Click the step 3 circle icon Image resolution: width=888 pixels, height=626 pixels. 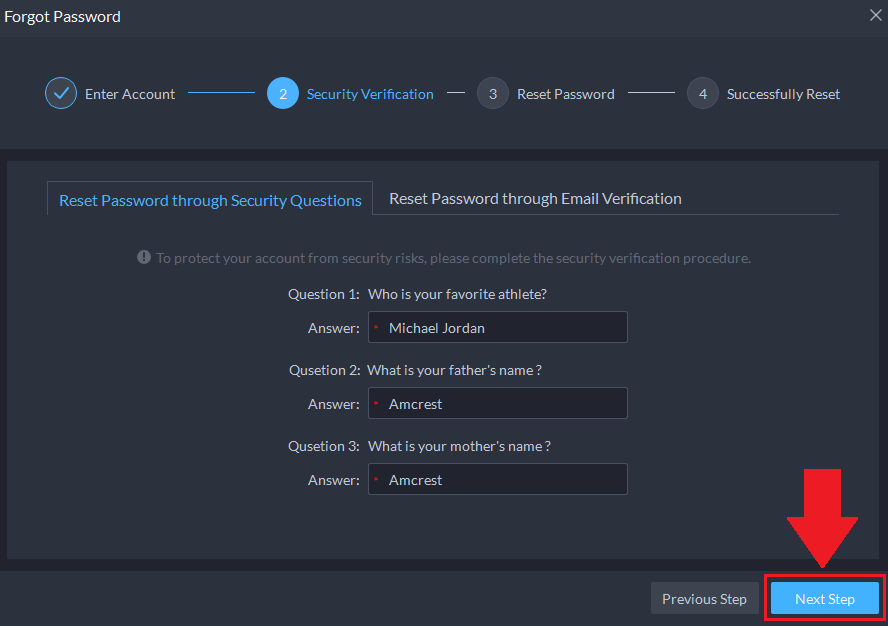[492, 94]
